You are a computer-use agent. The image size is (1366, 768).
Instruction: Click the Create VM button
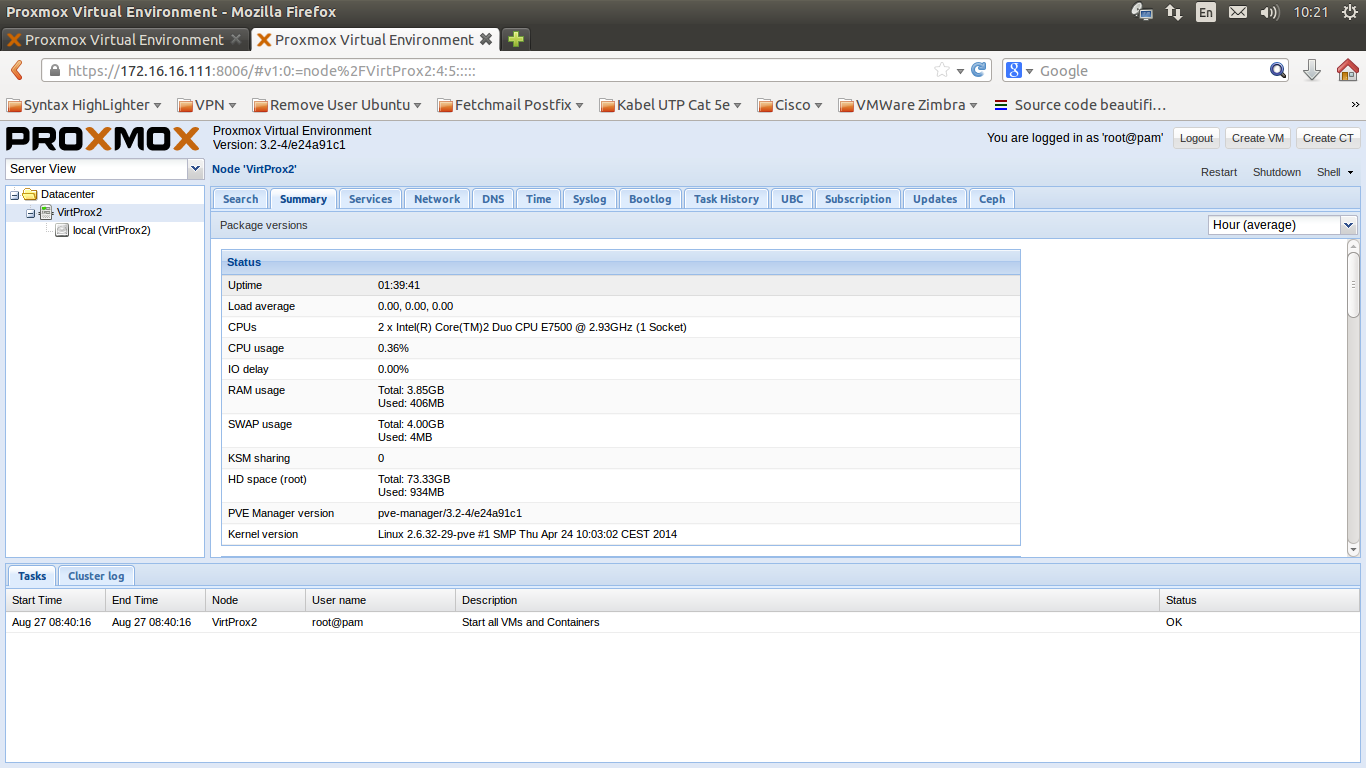click(1258, 138)
